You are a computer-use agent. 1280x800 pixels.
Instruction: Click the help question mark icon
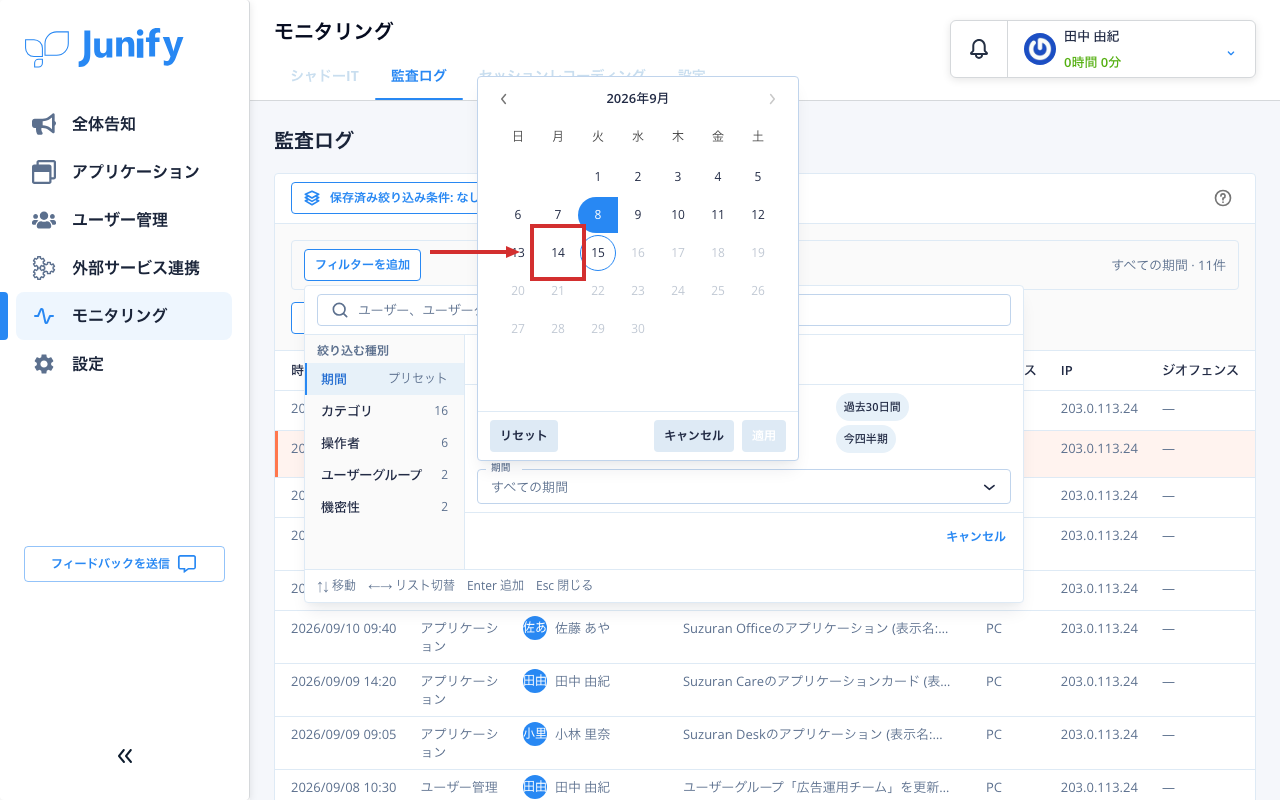1222,198
